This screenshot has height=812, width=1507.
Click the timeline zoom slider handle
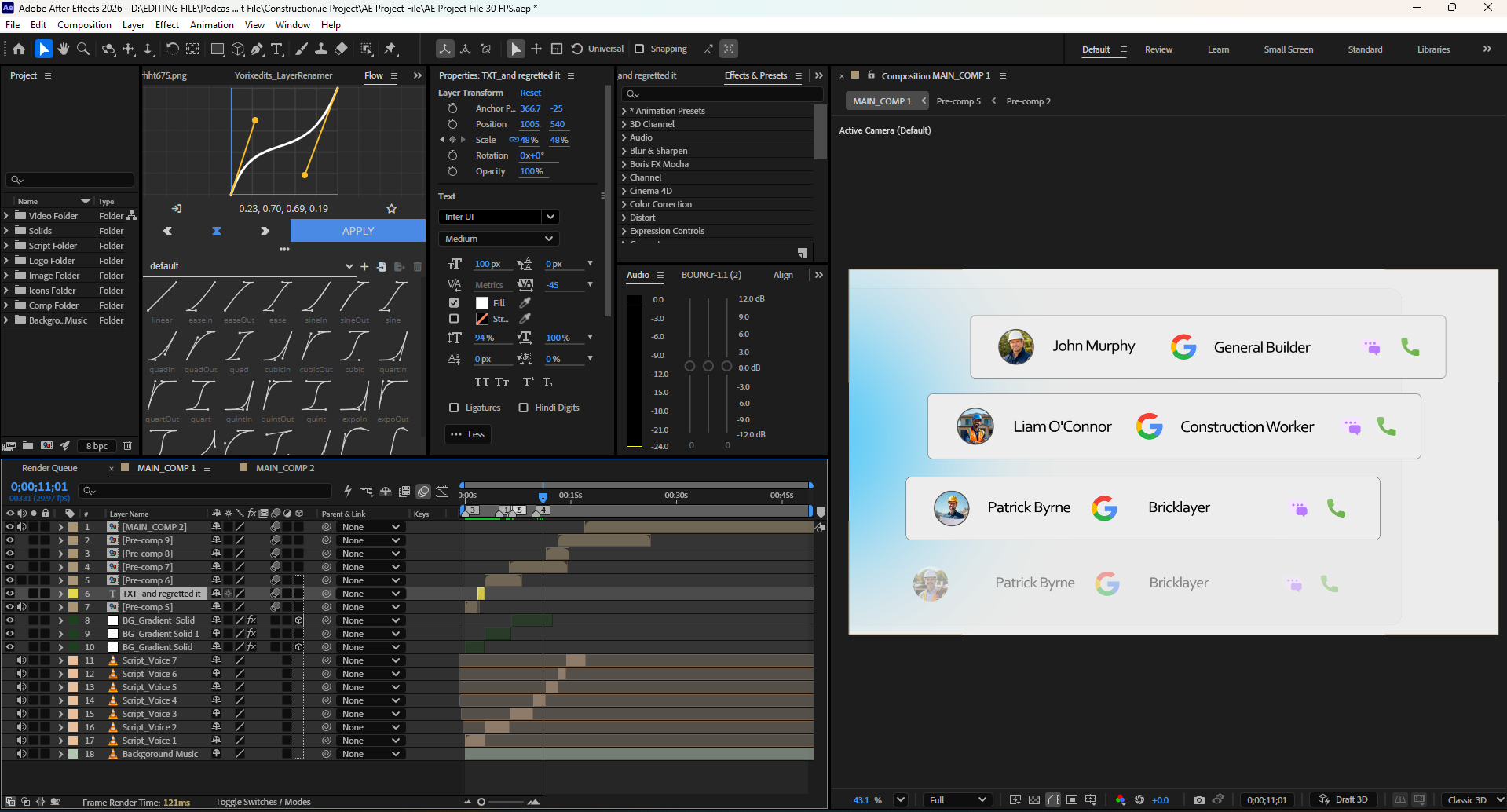click(x=481, y=802)
